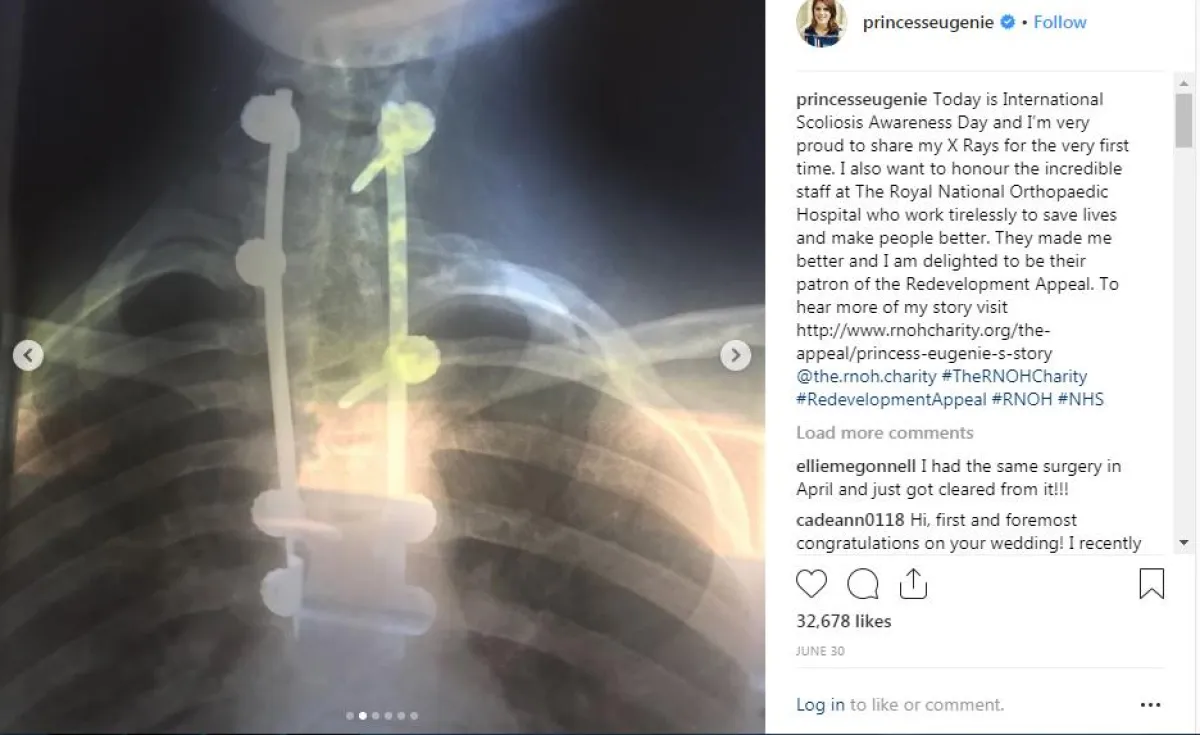
Task: Open elliemegonnell commenter profile
Action: 856,466
